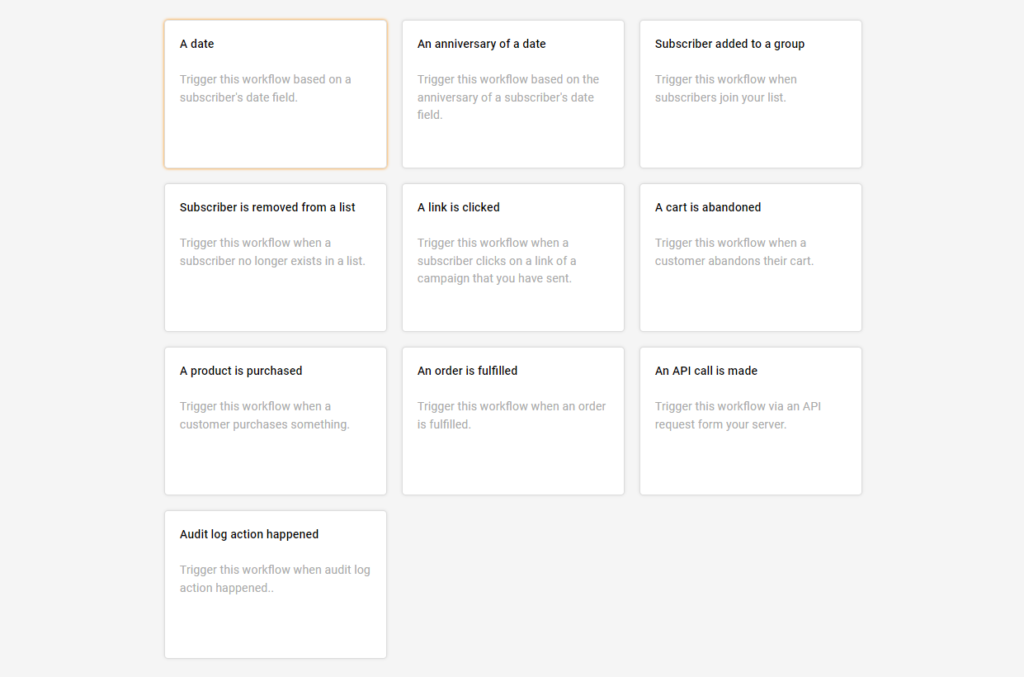Click text "Trigger this workflow via an API request"
The height and width of the screenshot is (677, 1024).
coord(738,415)
